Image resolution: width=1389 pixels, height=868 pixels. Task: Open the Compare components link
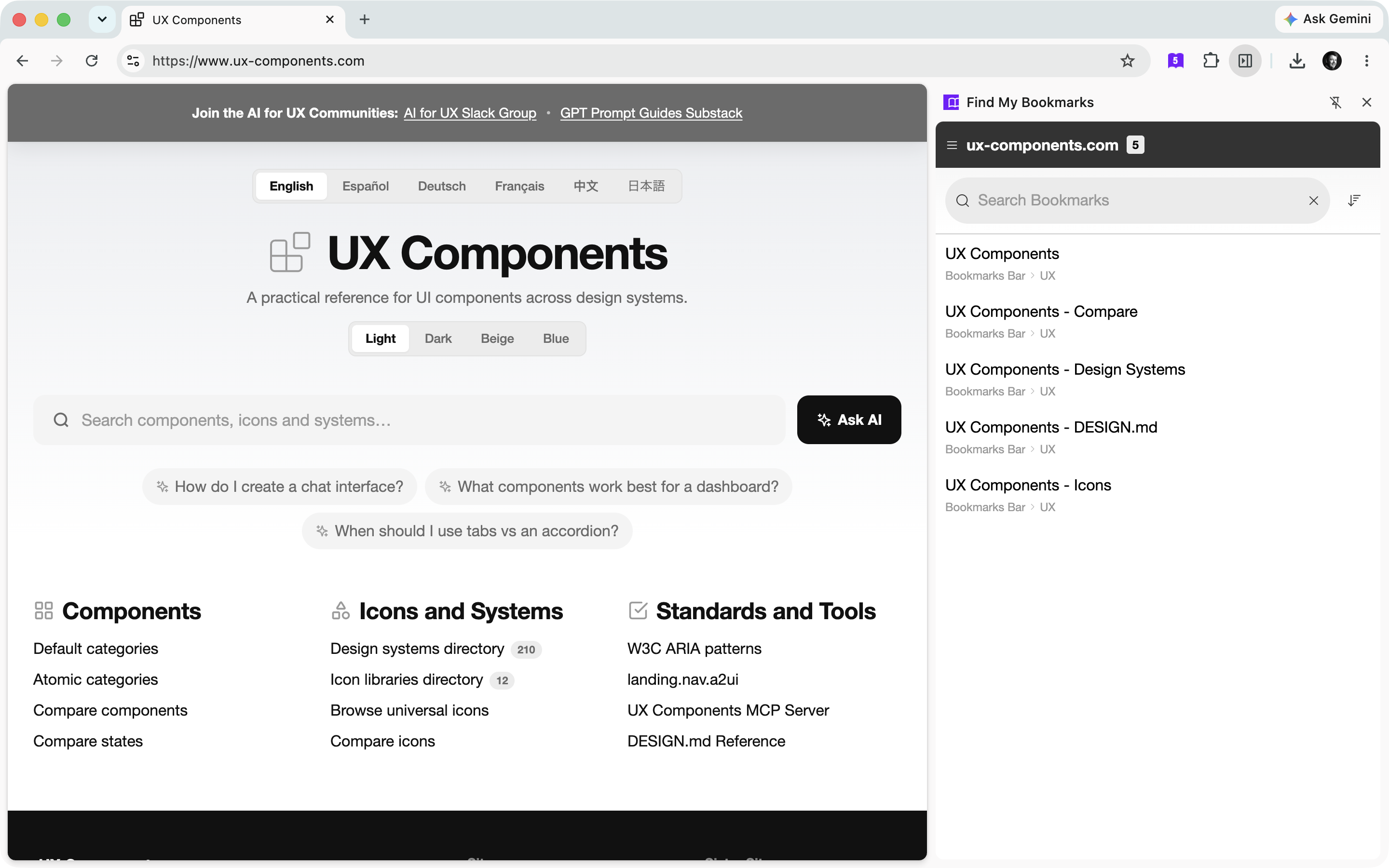coord(110,711)
